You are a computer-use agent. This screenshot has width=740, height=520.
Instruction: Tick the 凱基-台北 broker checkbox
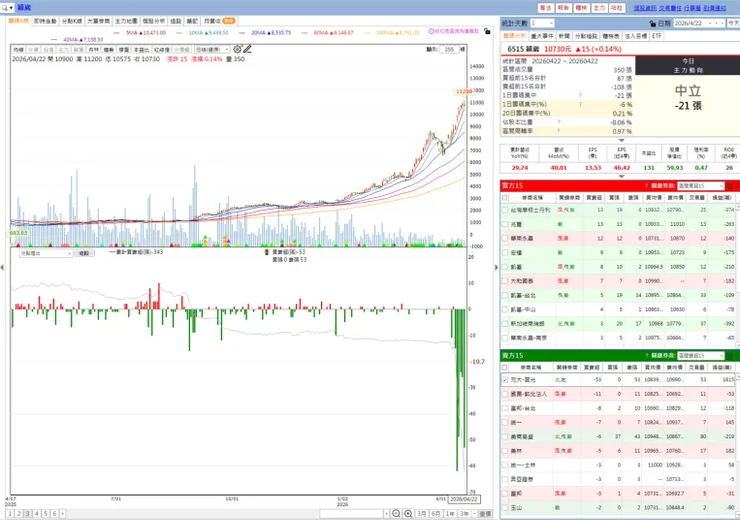coord(505,295)
